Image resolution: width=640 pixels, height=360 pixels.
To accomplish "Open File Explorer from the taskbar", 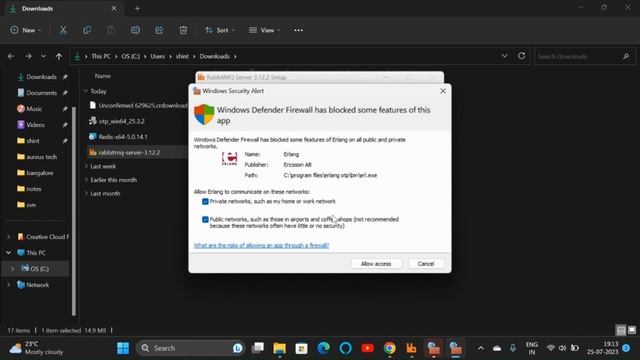I will 280,348.
